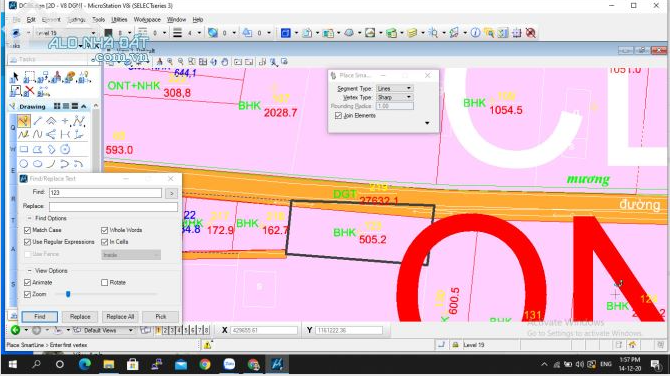This screenshot has height=376, width=670.
Task: Open MicroStation from the Windows taskbar
Action: 276,364
